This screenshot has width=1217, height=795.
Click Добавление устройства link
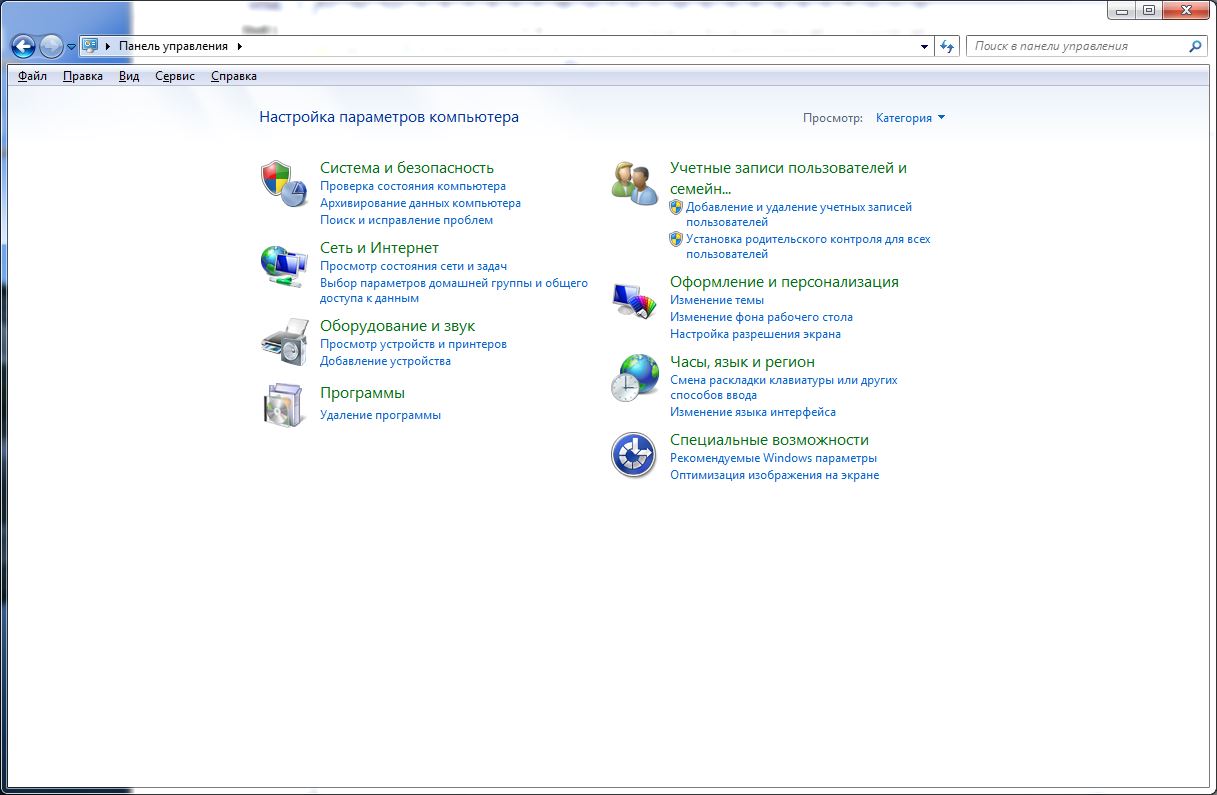pos(385,361)
